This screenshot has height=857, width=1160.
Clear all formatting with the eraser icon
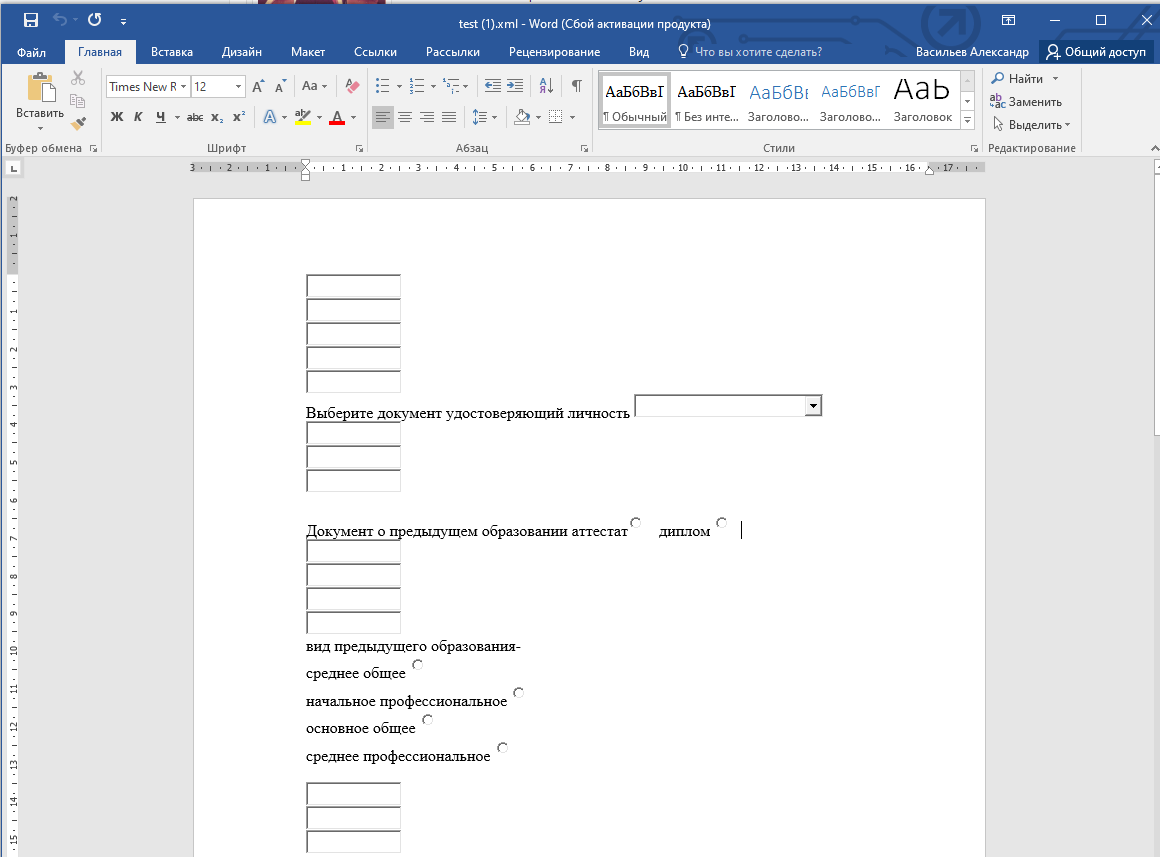352,87
